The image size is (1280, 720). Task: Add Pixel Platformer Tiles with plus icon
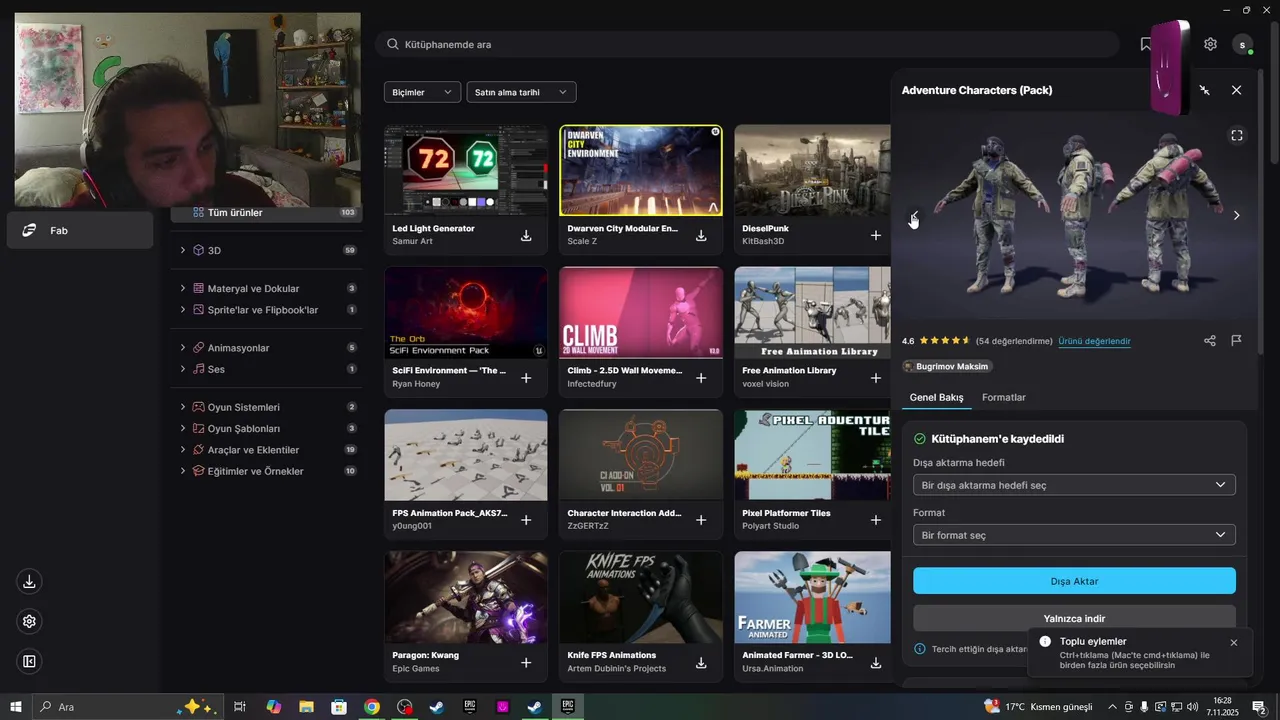tap(876, 520)
